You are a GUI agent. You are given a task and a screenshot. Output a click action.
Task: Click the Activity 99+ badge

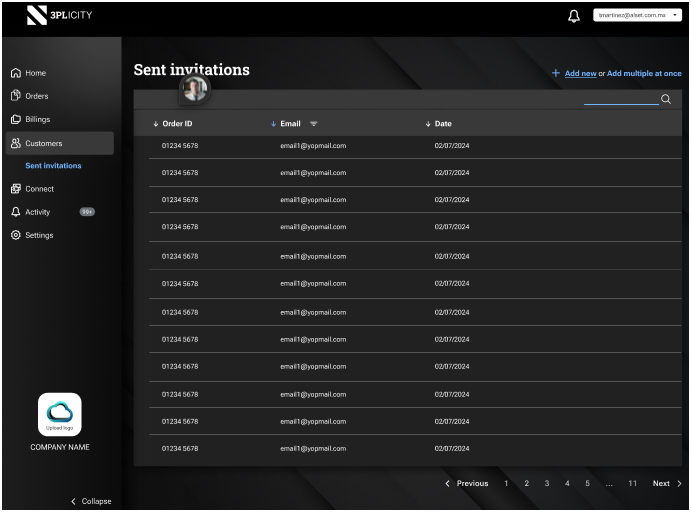[x=87, y=212]
